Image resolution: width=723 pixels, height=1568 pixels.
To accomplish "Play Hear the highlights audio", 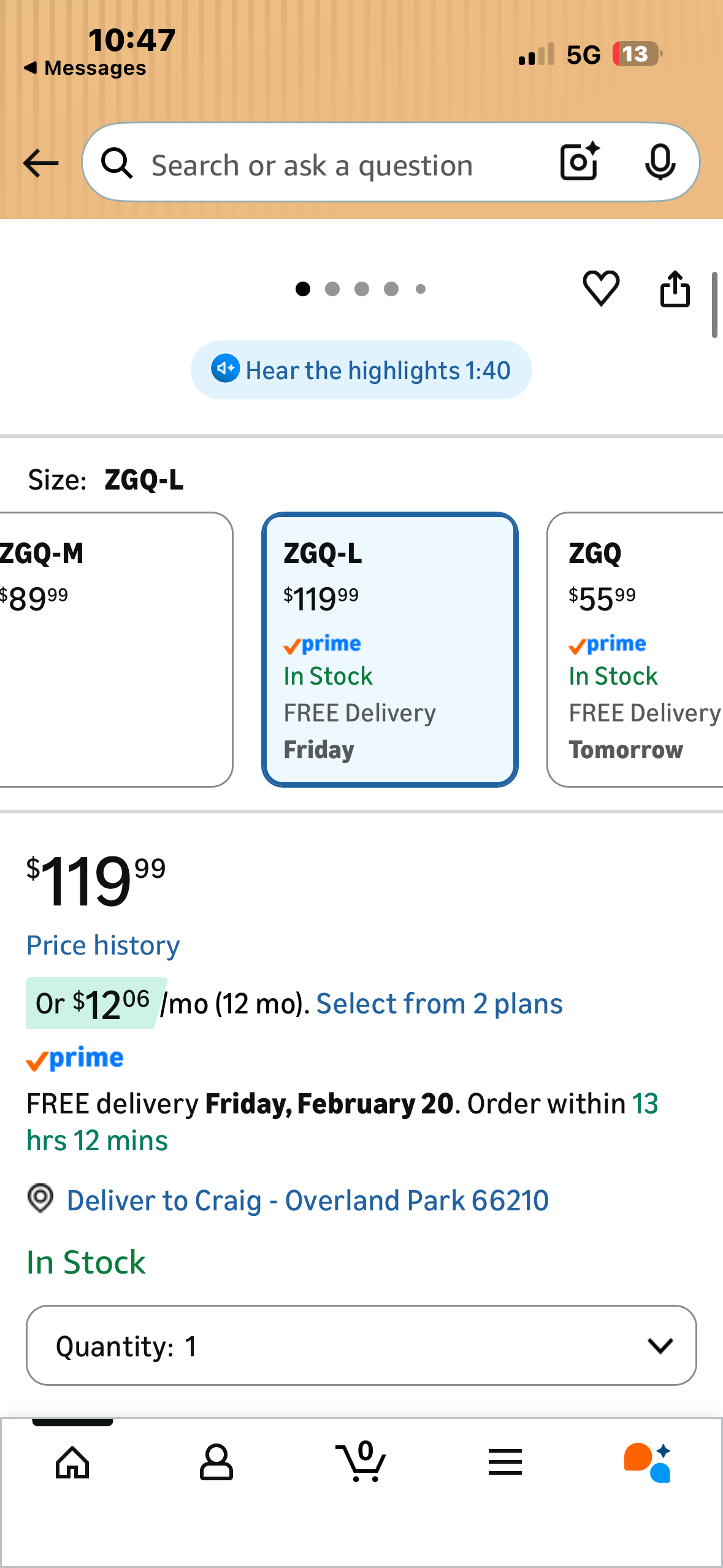I will pos(361,371).
